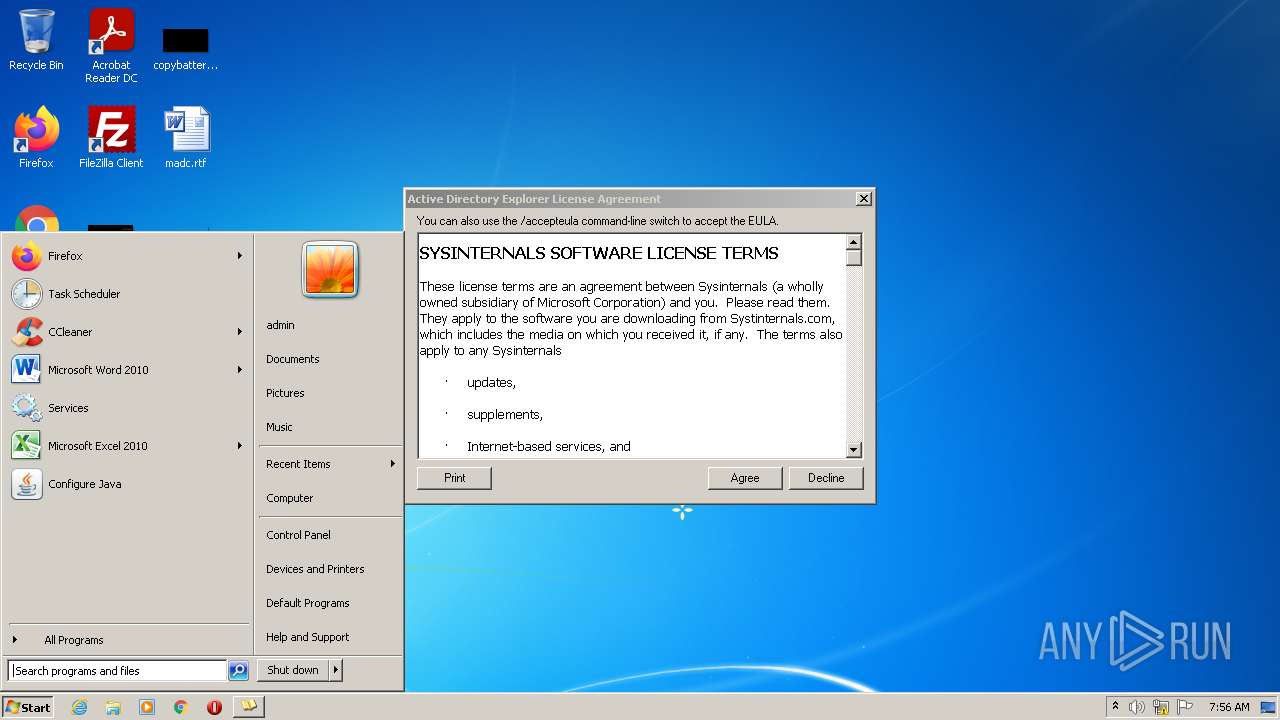Show hidden tray icons arrow

1115,707
